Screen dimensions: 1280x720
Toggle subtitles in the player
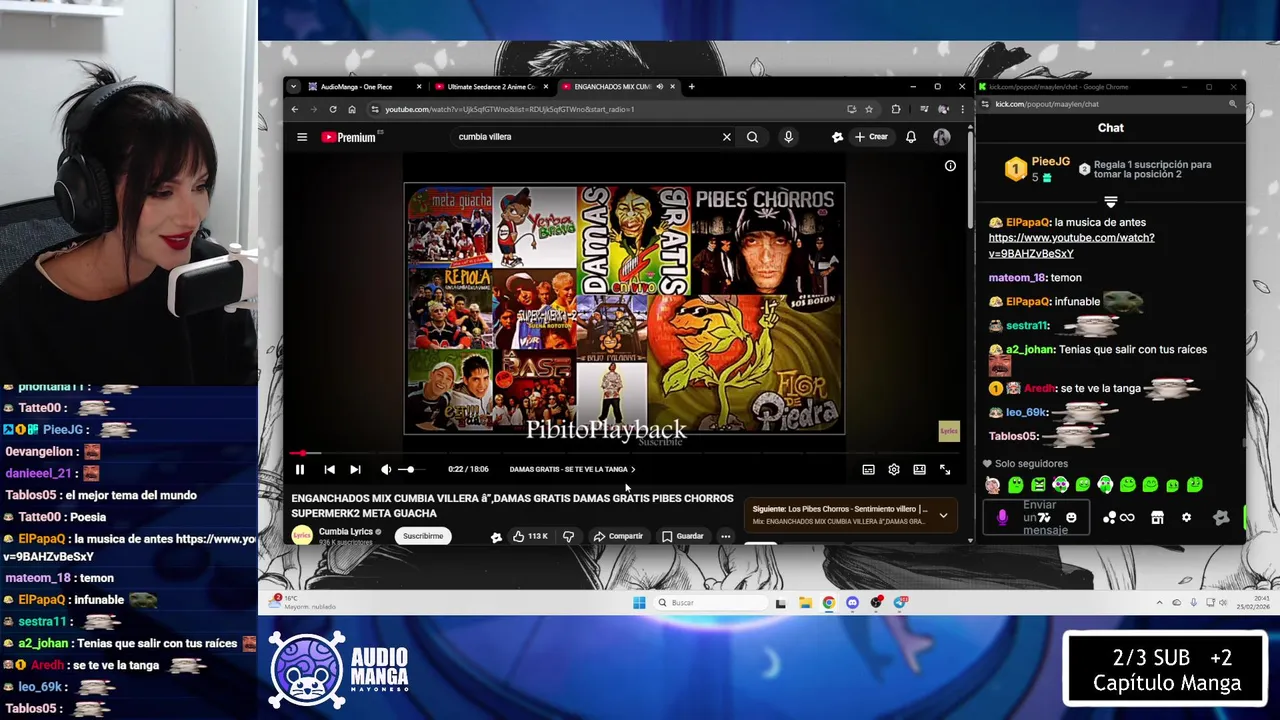click(x=868, y=469)
